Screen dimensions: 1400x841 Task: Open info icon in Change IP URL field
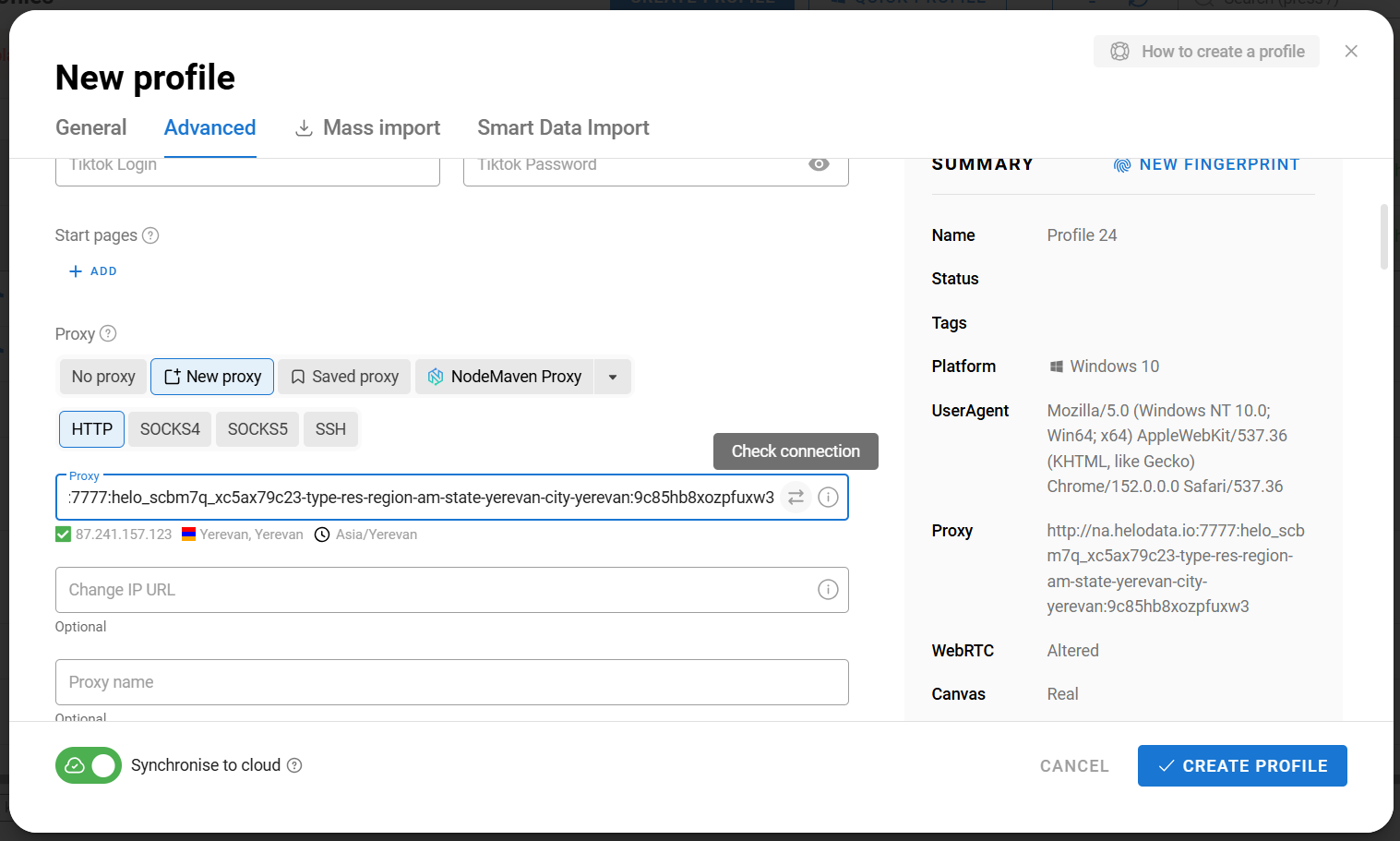pyautogui.click(x=828, y=590)
